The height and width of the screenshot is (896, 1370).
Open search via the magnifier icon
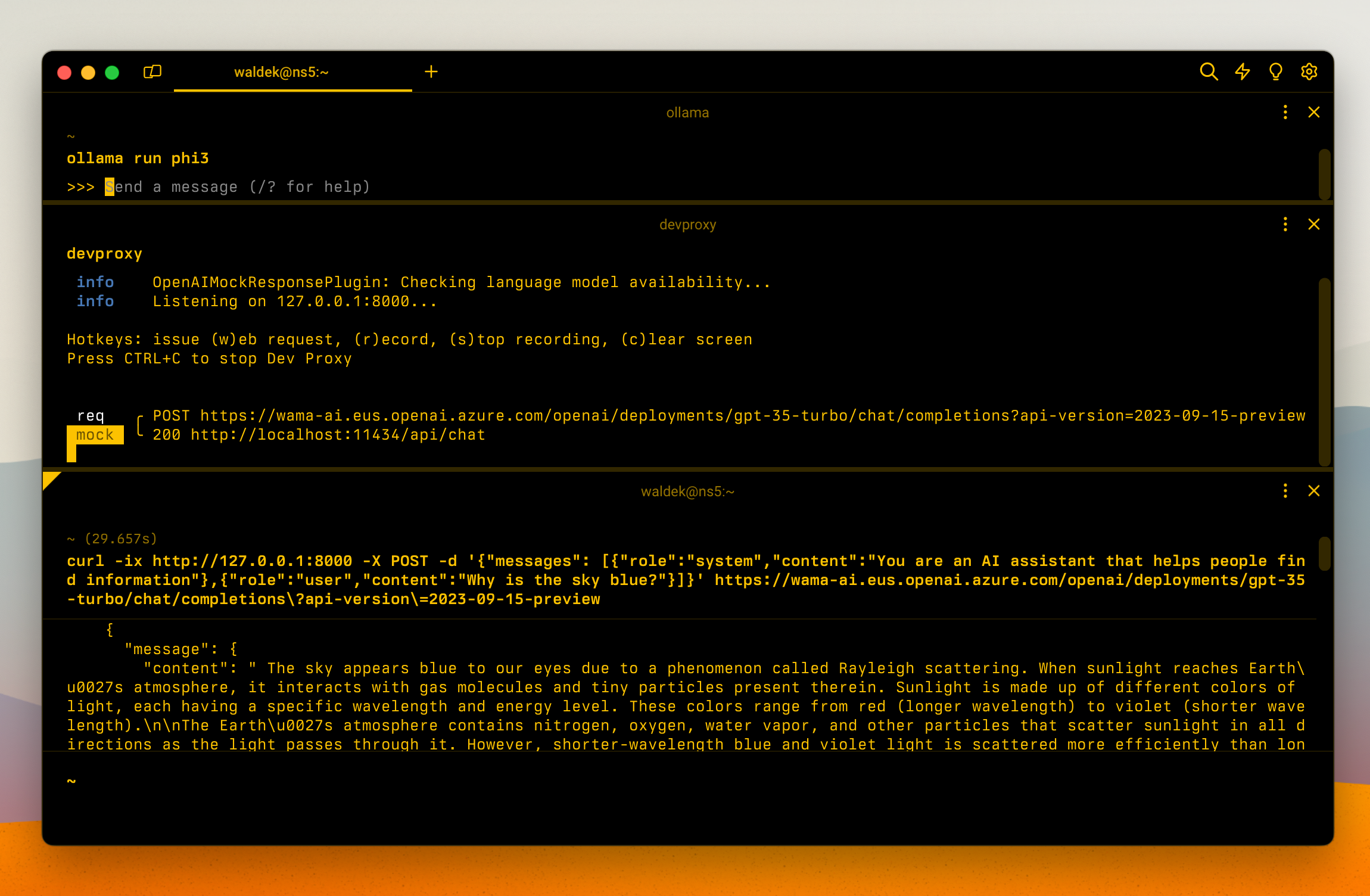coord(1209,71)
